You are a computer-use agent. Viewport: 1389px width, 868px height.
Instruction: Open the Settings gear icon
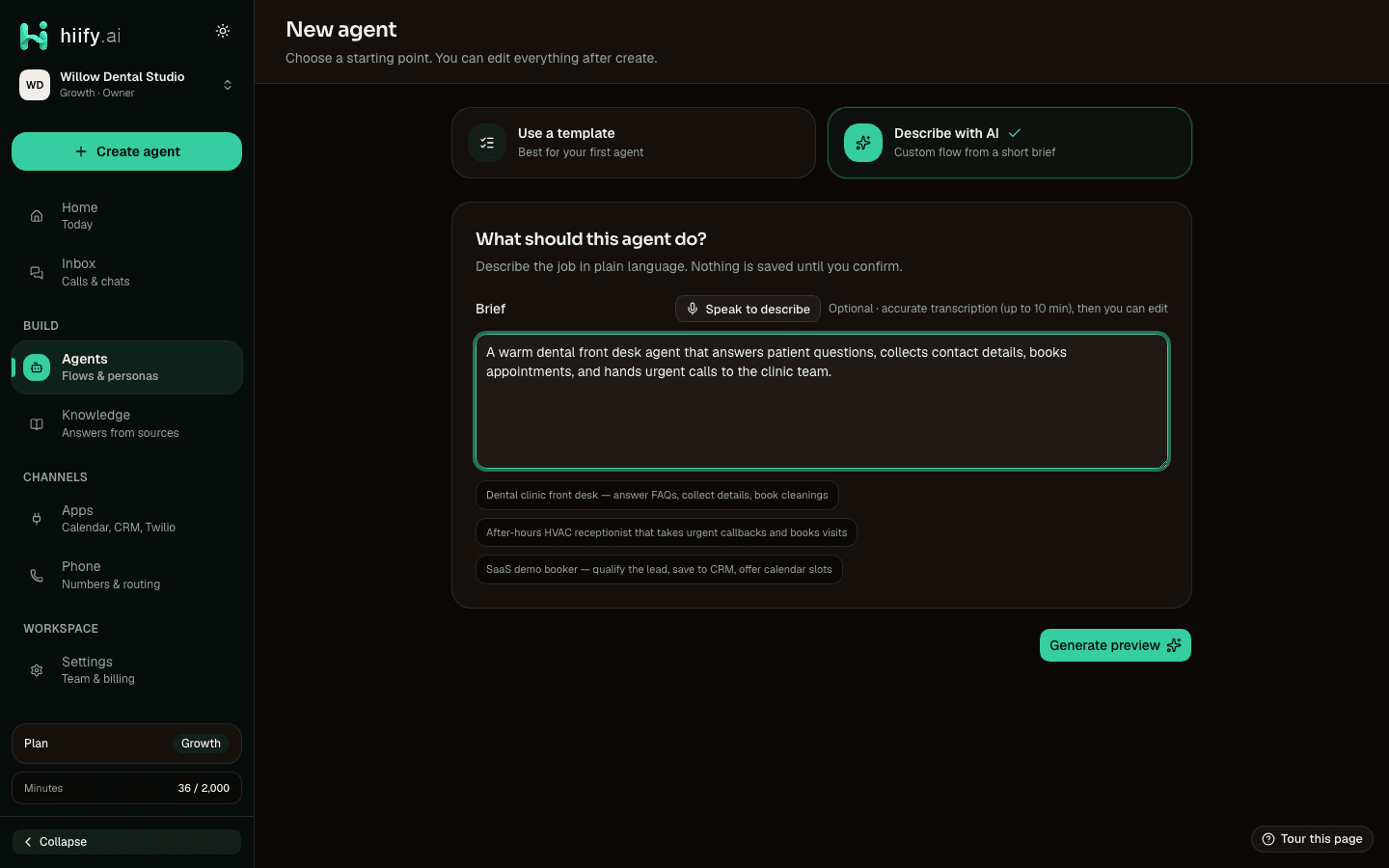[37, 670]
